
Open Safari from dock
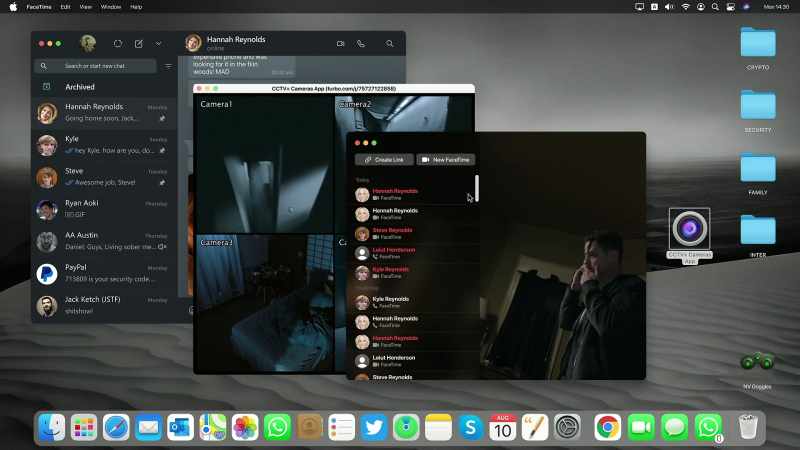pyautogui.click(x=116, y=427)
